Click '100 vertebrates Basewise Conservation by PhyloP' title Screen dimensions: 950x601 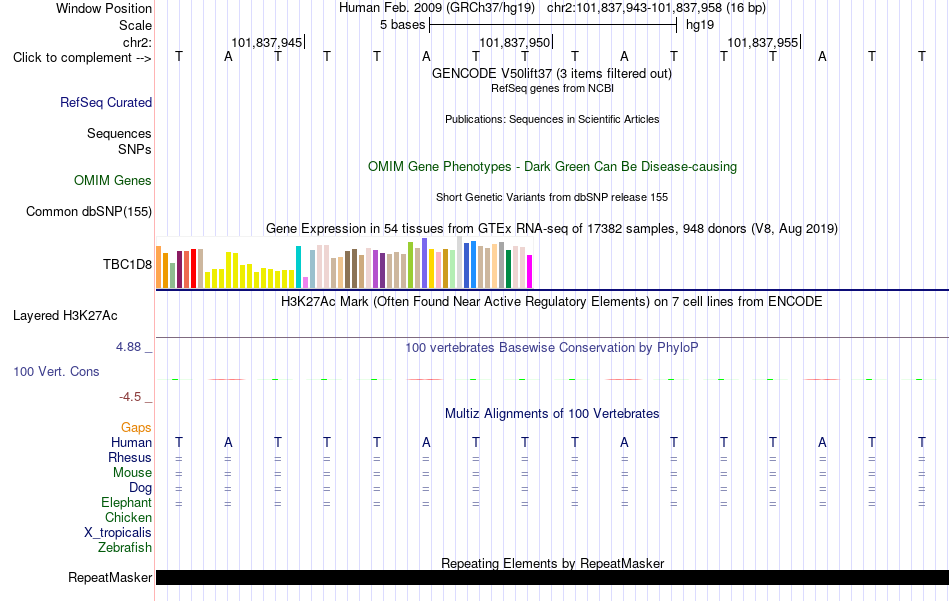tap(552, 348)
